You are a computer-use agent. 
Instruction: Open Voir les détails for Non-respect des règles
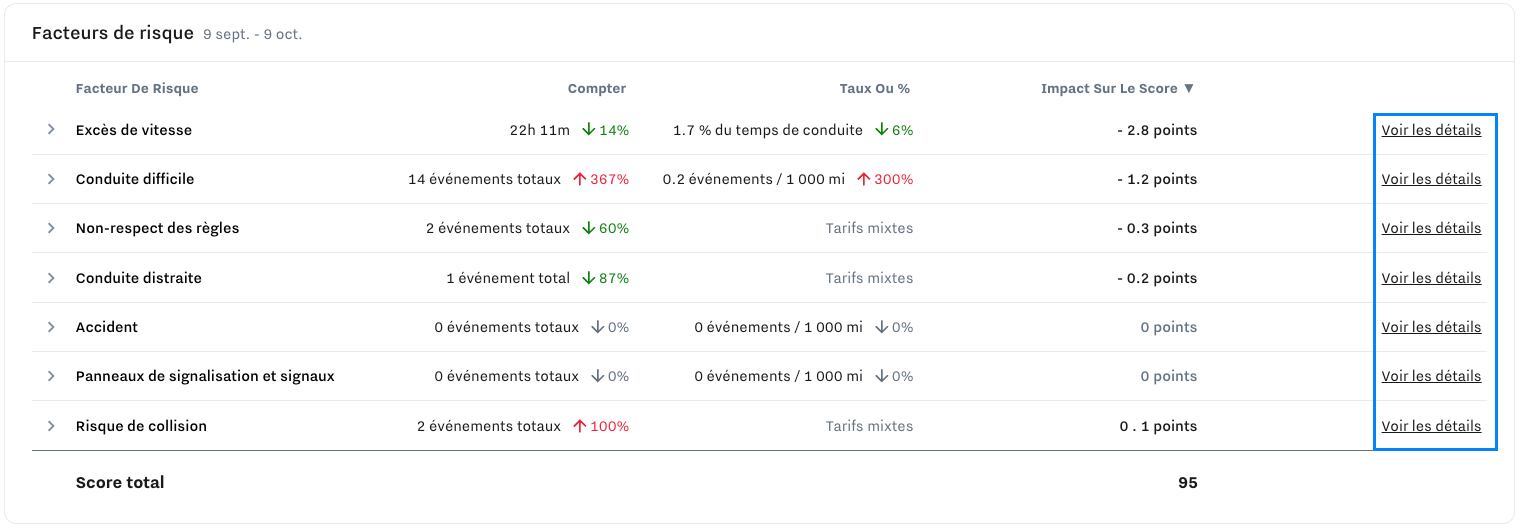point(1431,228)
